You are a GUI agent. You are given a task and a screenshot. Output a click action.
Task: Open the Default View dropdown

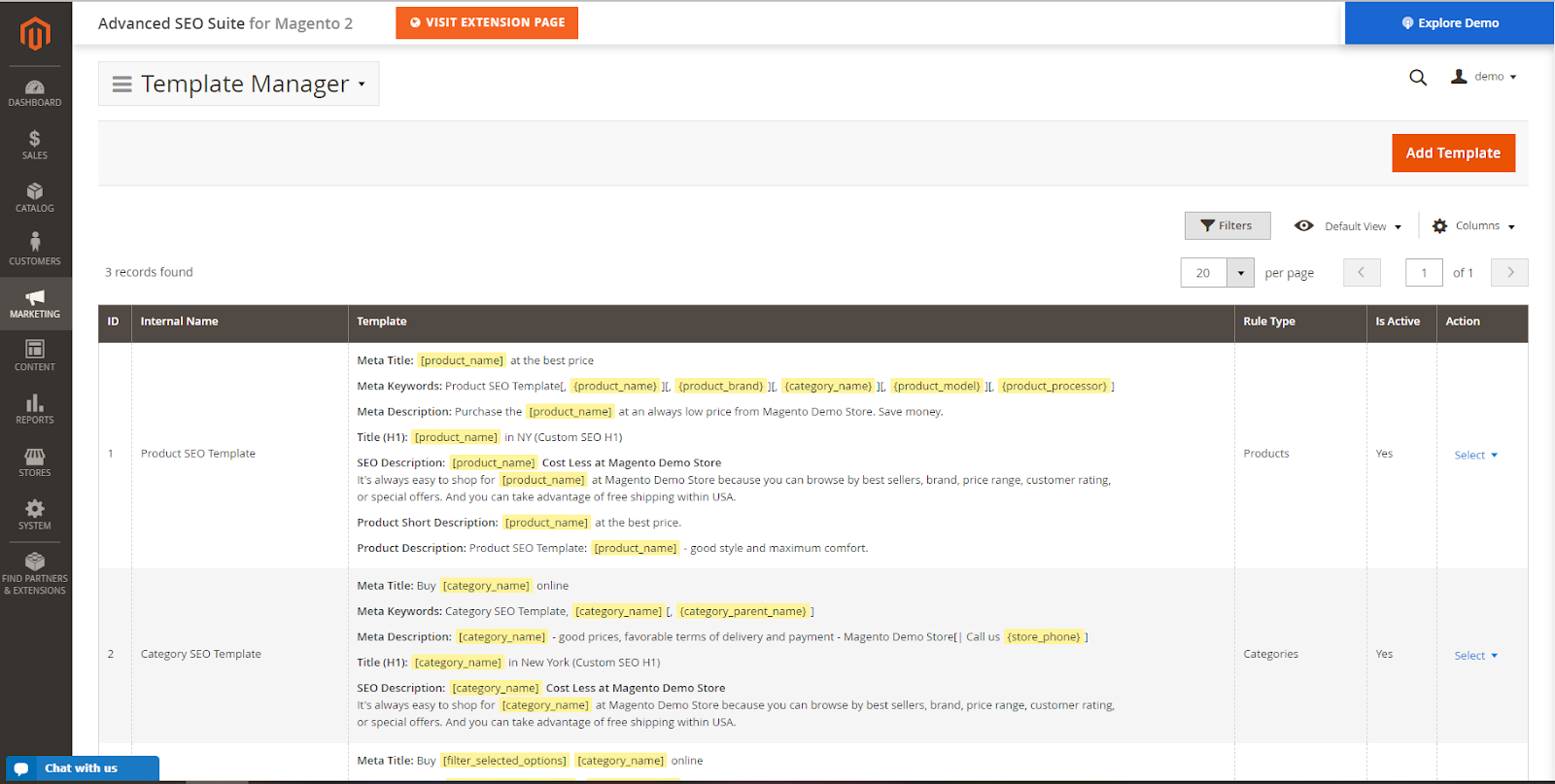[1349, 226]
